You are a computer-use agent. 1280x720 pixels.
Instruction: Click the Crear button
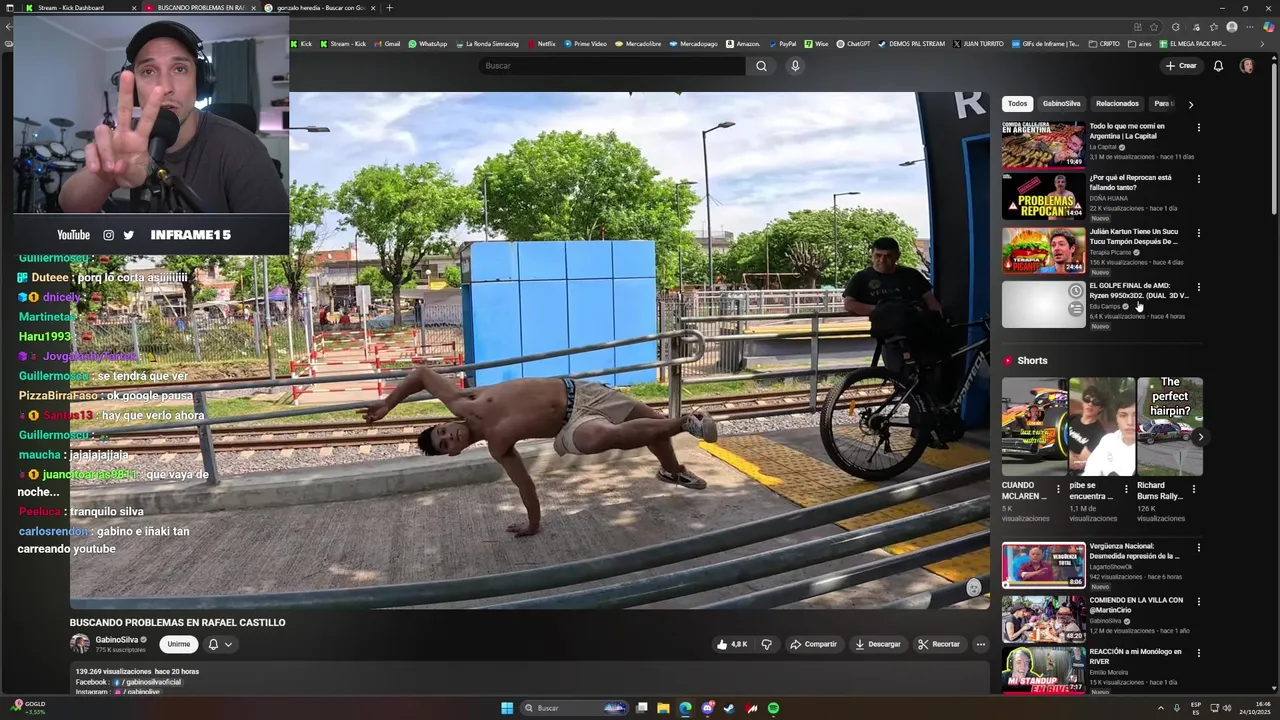point(1181,66)
